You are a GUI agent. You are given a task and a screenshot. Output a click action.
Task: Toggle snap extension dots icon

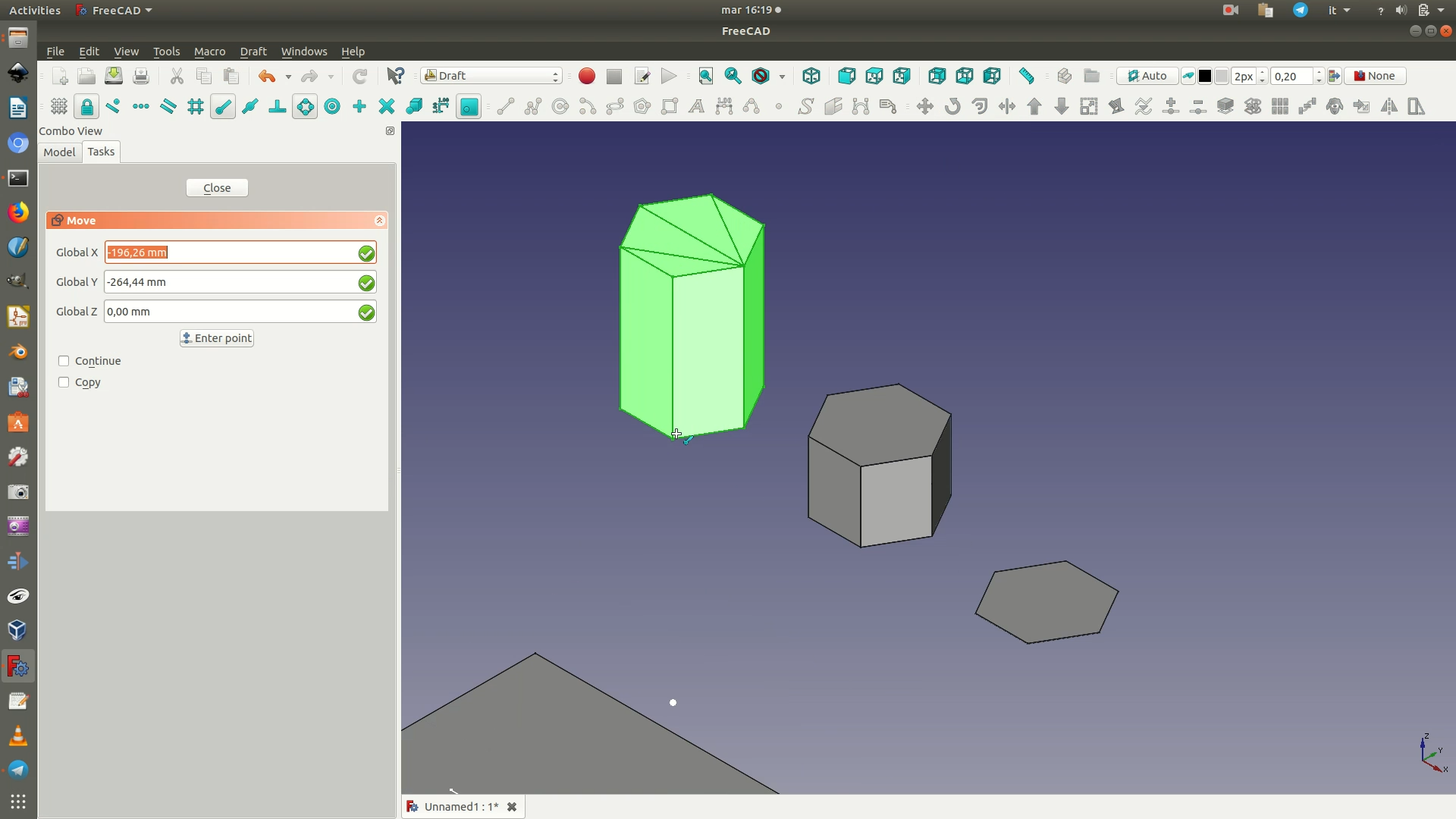pyautogui.click(x=141, y=107)
